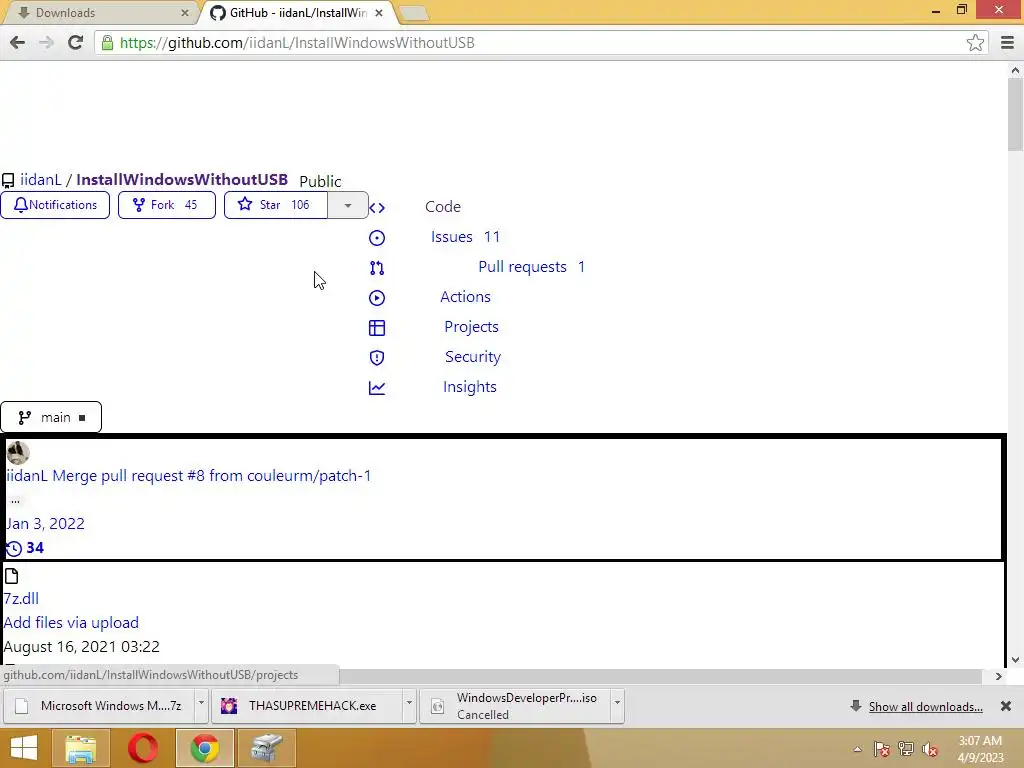Screen dimensions: 1024x768
Task: Go to the Actions tab
Action: point(465,297)
